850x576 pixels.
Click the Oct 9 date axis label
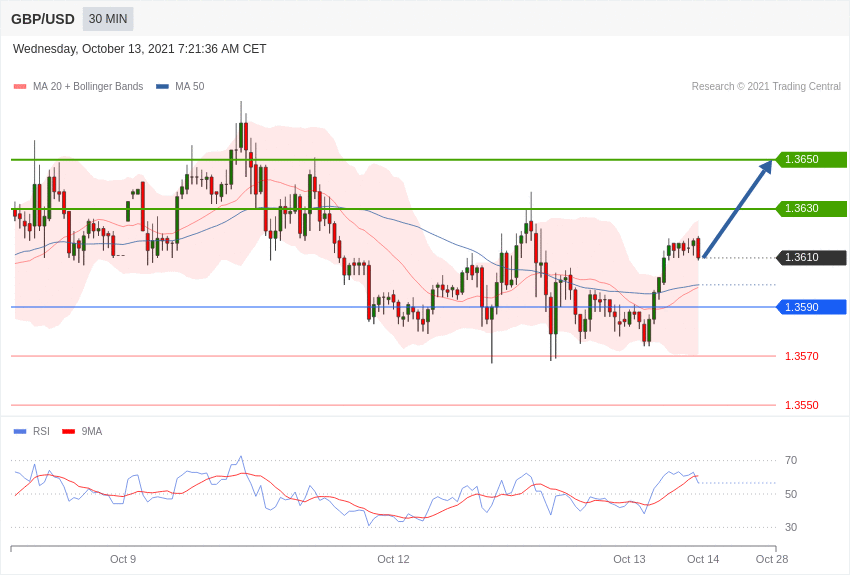pyautogui.click(x=123, y=559)
